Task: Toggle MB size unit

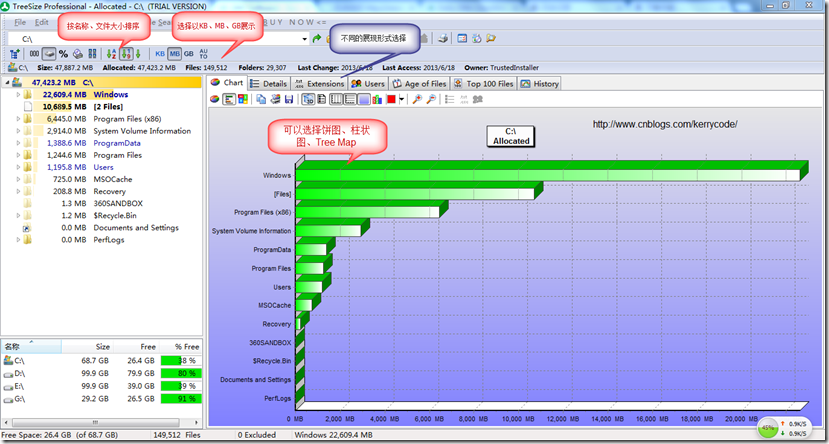Action: pos(175,53)
